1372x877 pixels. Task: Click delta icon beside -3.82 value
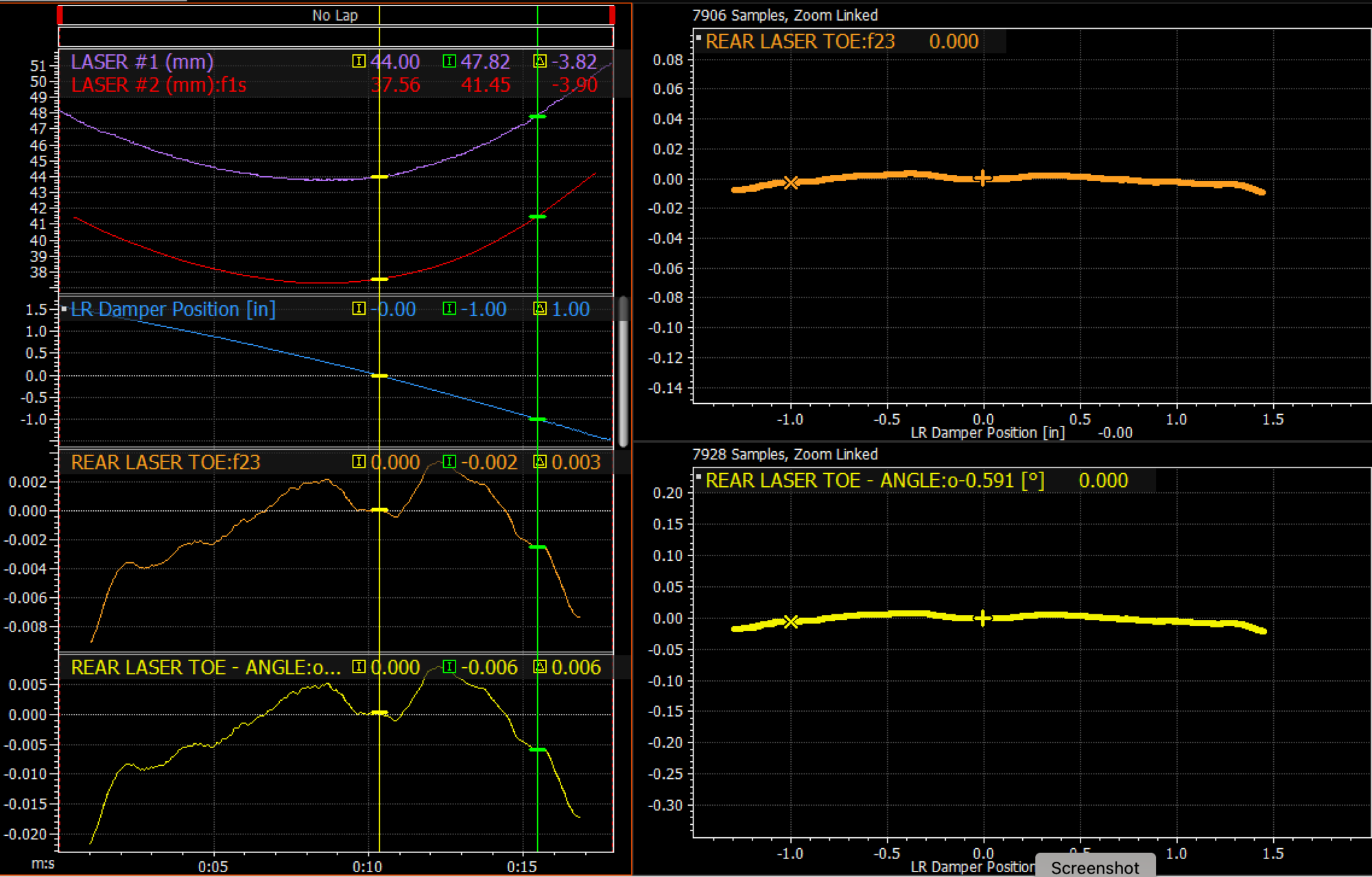point(540,62)
